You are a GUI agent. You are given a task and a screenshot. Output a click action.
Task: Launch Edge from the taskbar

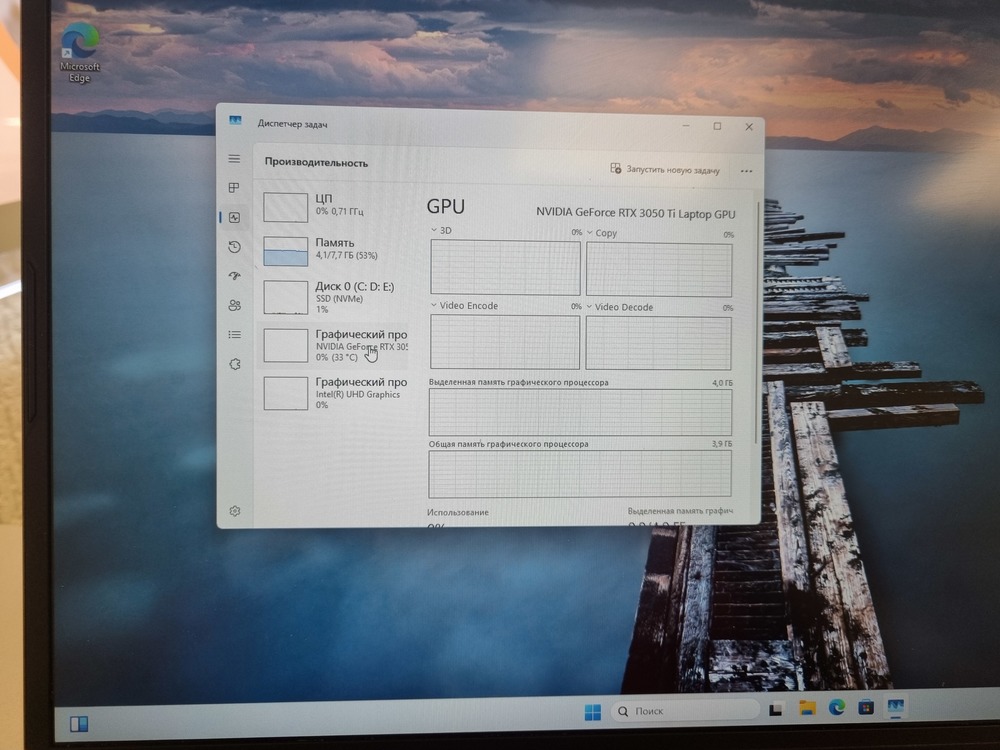coord(837,707)
